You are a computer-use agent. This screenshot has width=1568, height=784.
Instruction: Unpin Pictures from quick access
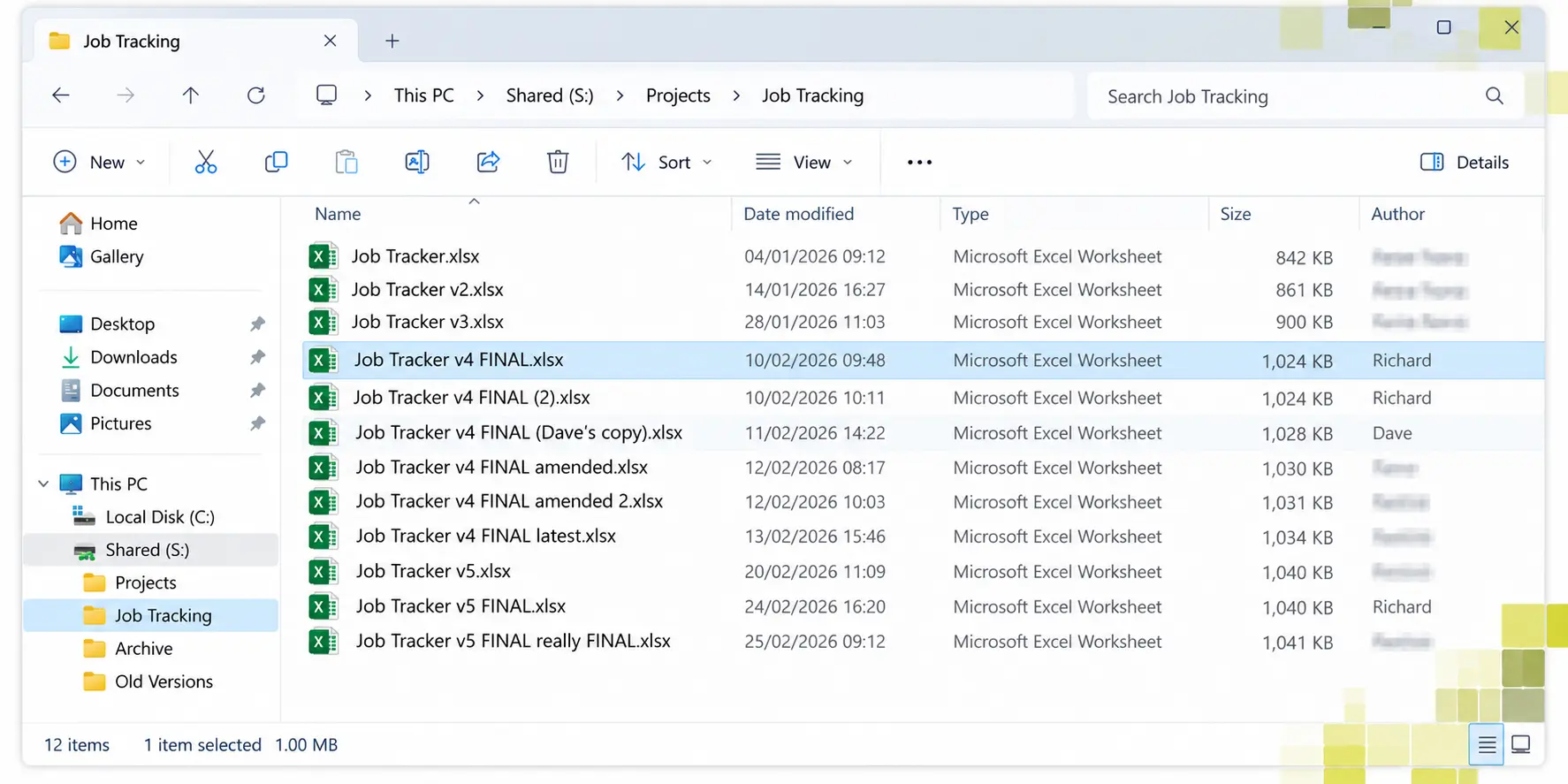tap(257, 423)
